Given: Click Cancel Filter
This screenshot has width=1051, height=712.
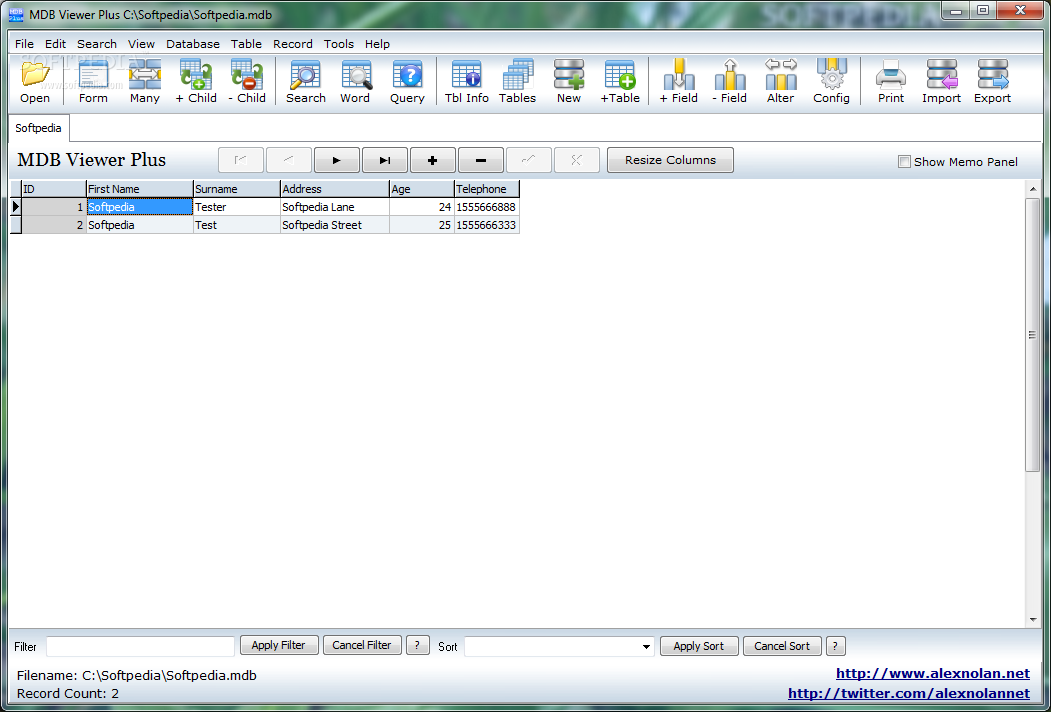Looking at the screenshot, I should (x=362, y=646).
